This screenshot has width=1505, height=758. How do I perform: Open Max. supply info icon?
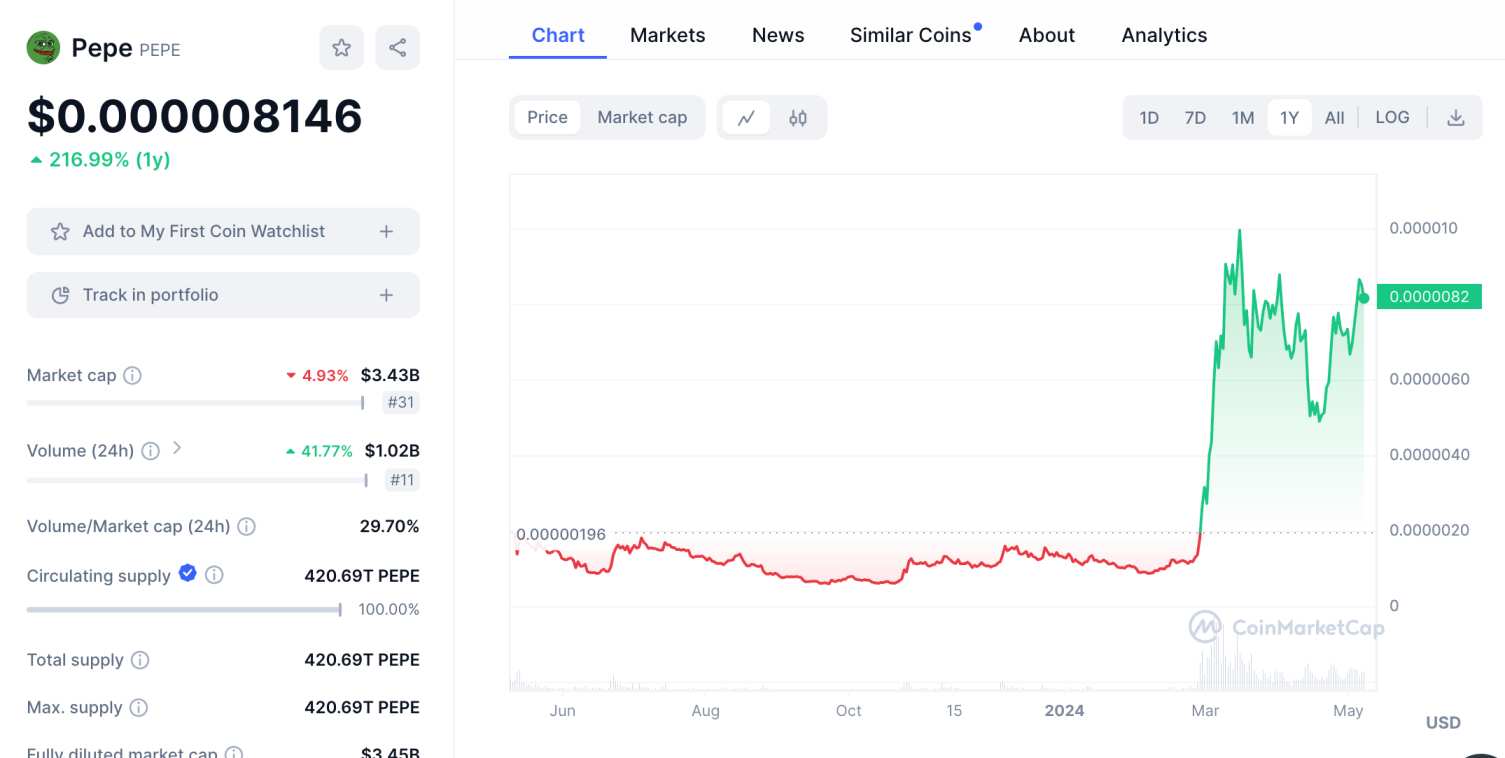click(139, 708)
